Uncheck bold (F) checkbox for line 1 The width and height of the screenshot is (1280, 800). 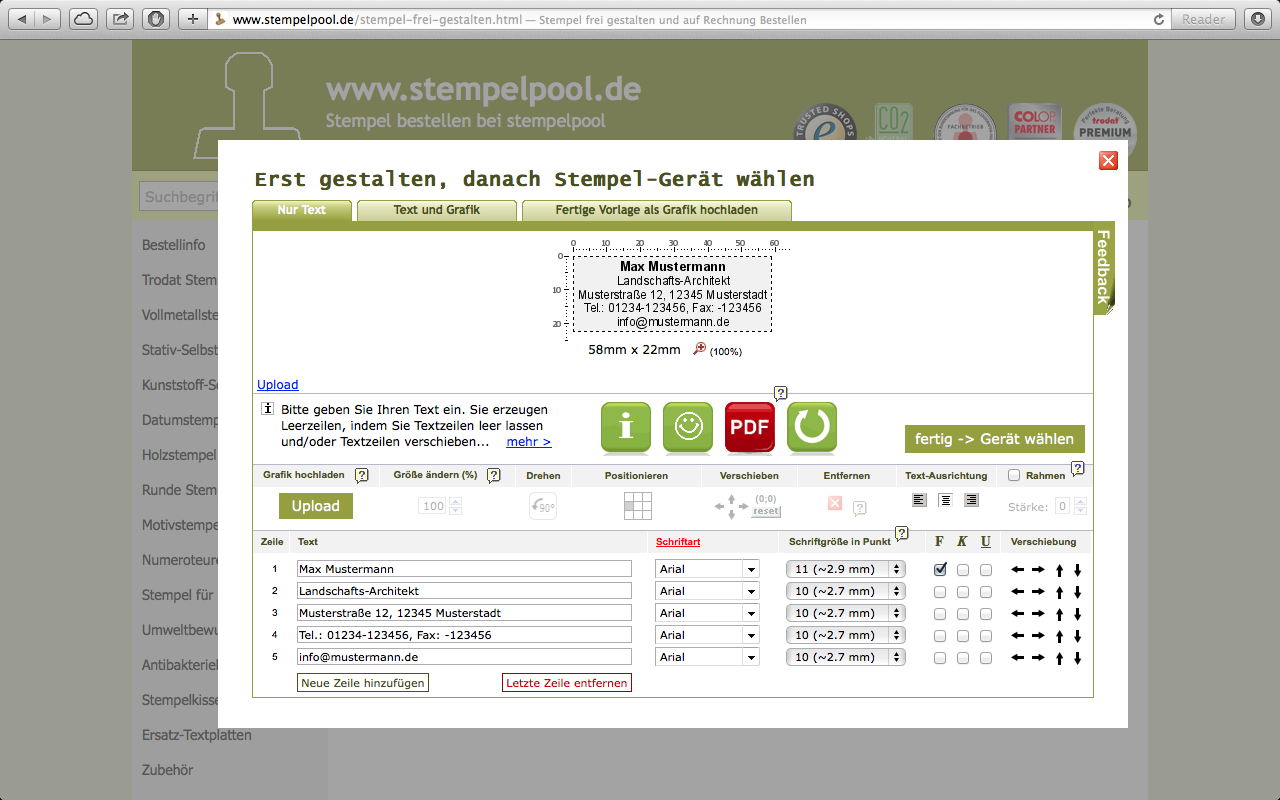coord(940,569)
